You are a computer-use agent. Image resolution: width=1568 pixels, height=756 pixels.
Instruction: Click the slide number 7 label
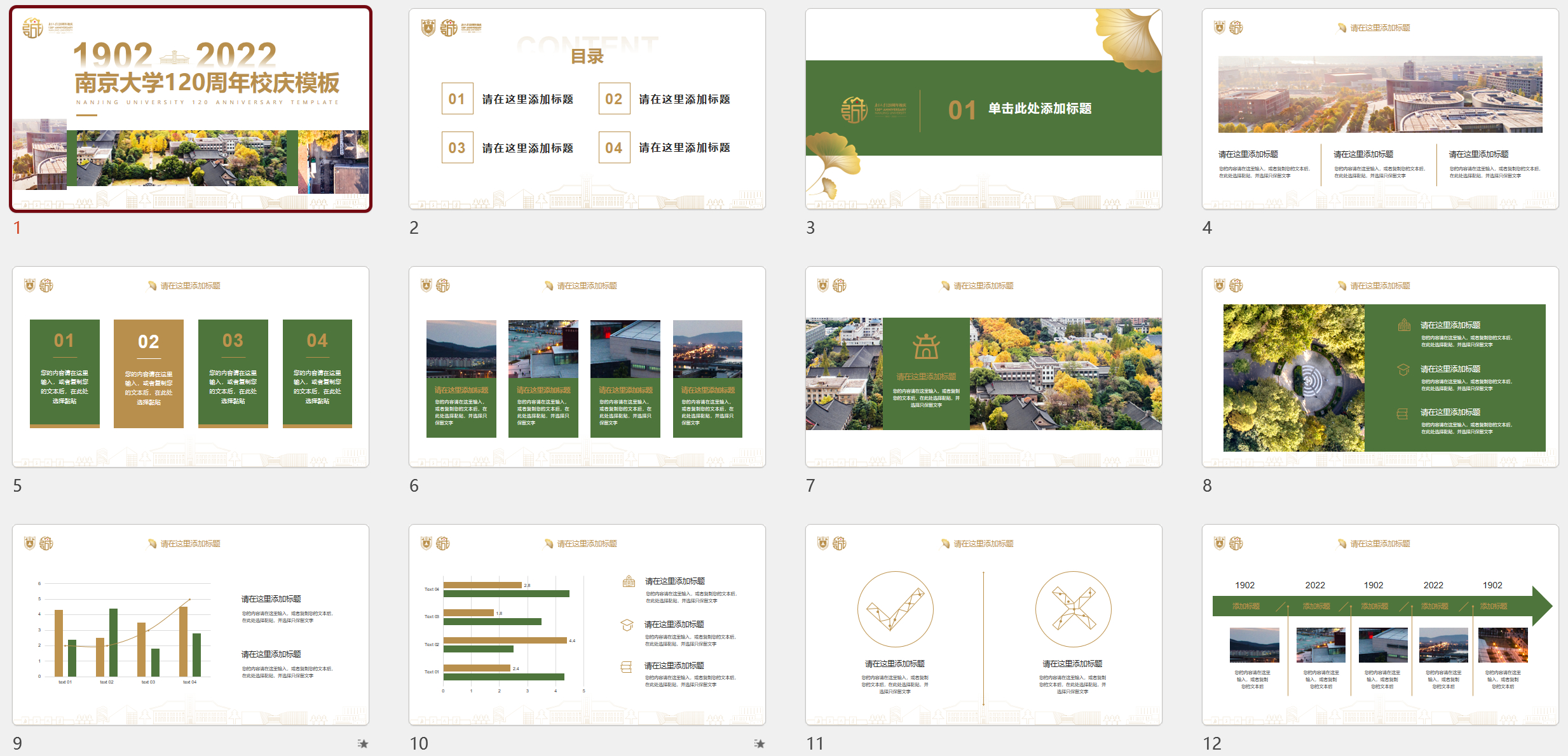810,486
